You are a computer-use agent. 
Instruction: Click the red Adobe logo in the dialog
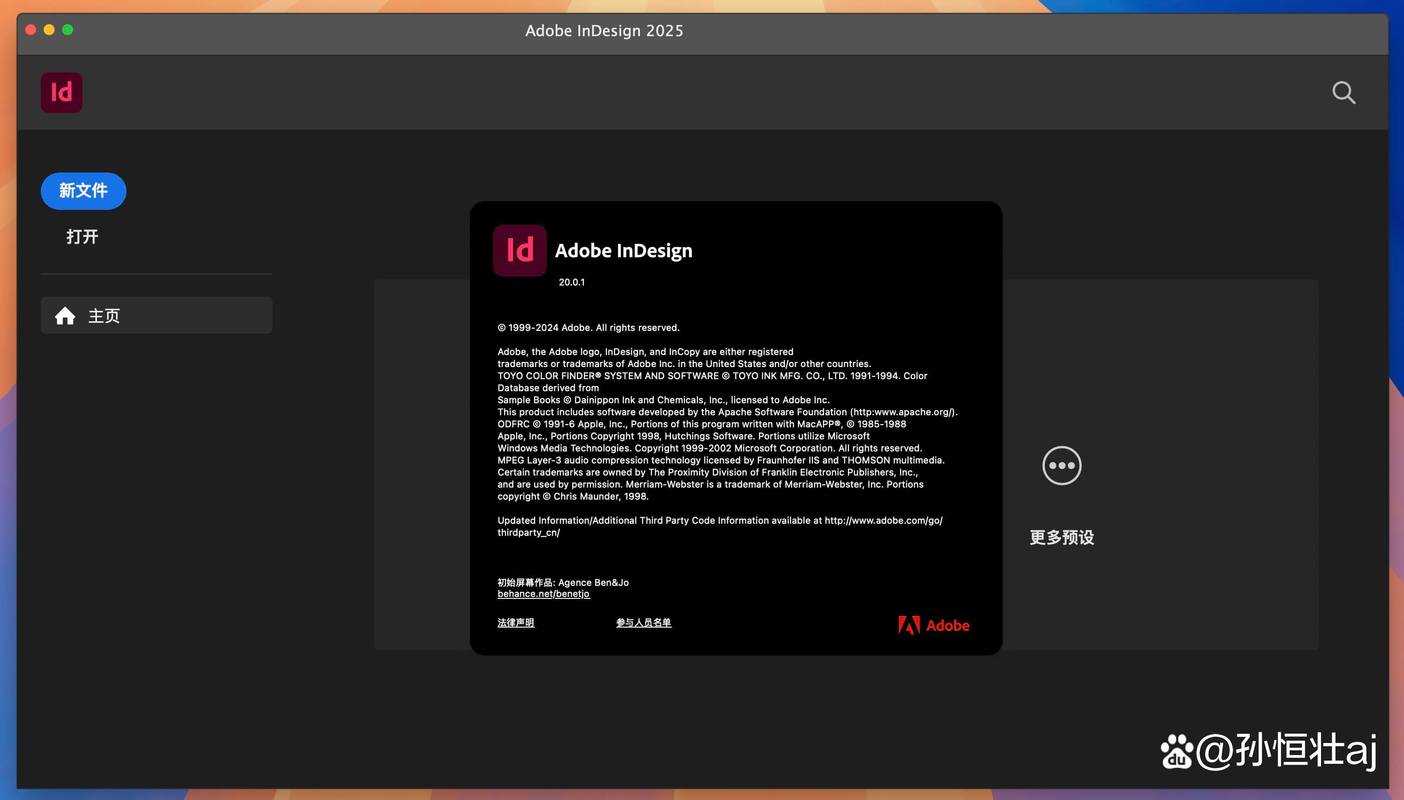coord(934,625)
